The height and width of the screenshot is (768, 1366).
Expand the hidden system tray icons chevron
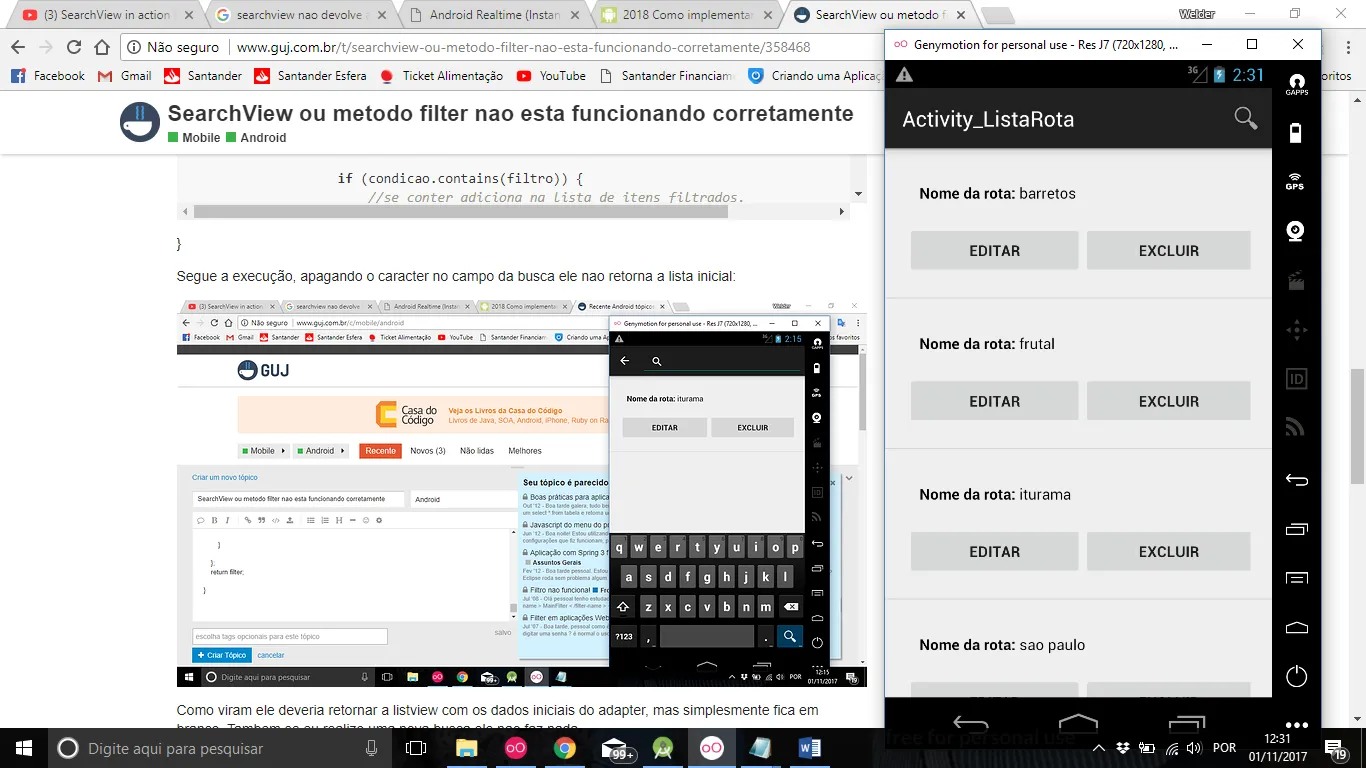tap(1099, 748)
